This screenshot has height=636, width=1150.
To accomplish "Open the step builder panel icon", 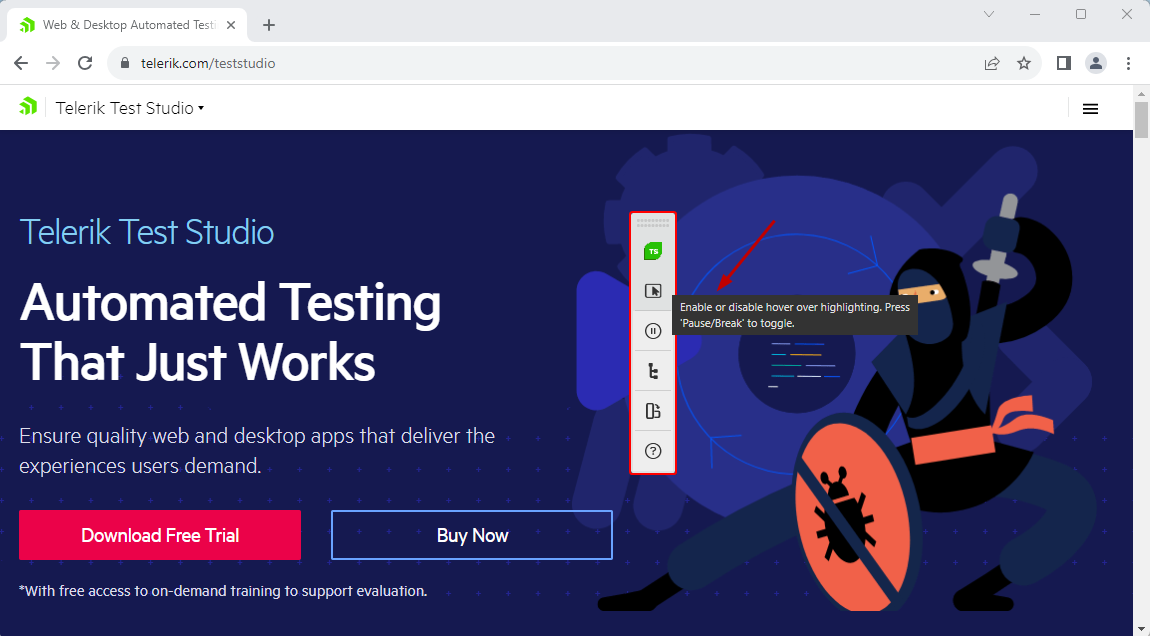I will 653,411.
